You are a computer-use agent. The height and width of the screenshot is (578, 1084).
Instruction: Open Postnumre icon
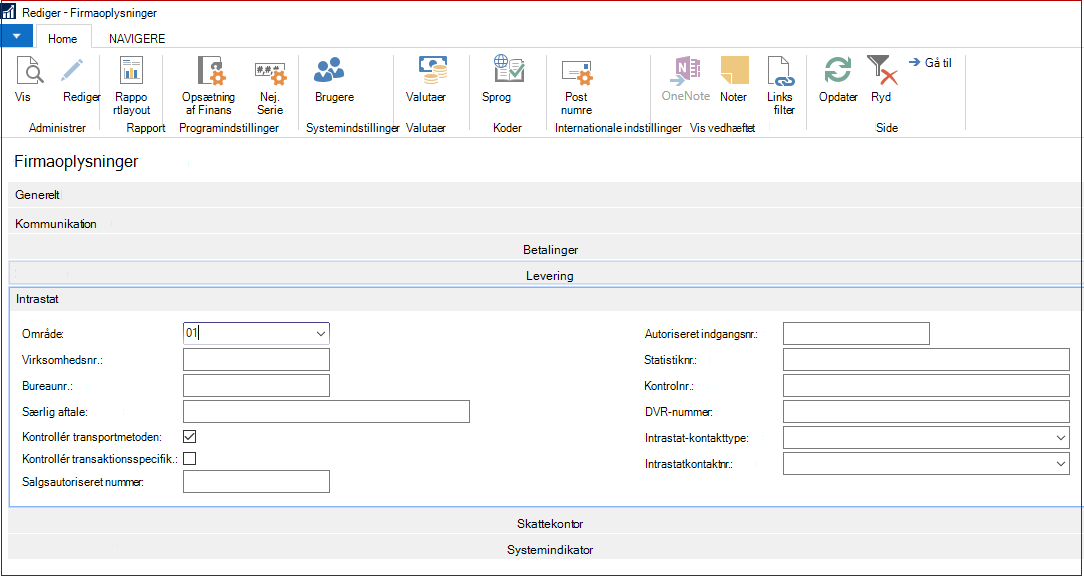coord(576,72)
